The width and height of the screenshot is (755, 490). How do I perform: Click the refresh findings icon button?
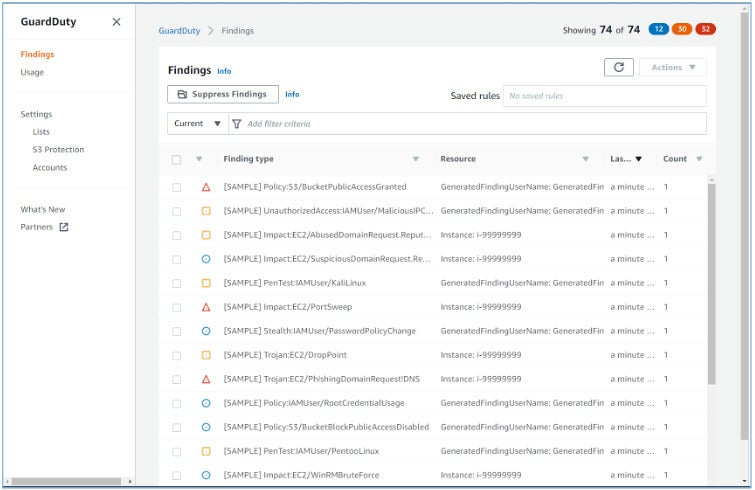point(619,67)
